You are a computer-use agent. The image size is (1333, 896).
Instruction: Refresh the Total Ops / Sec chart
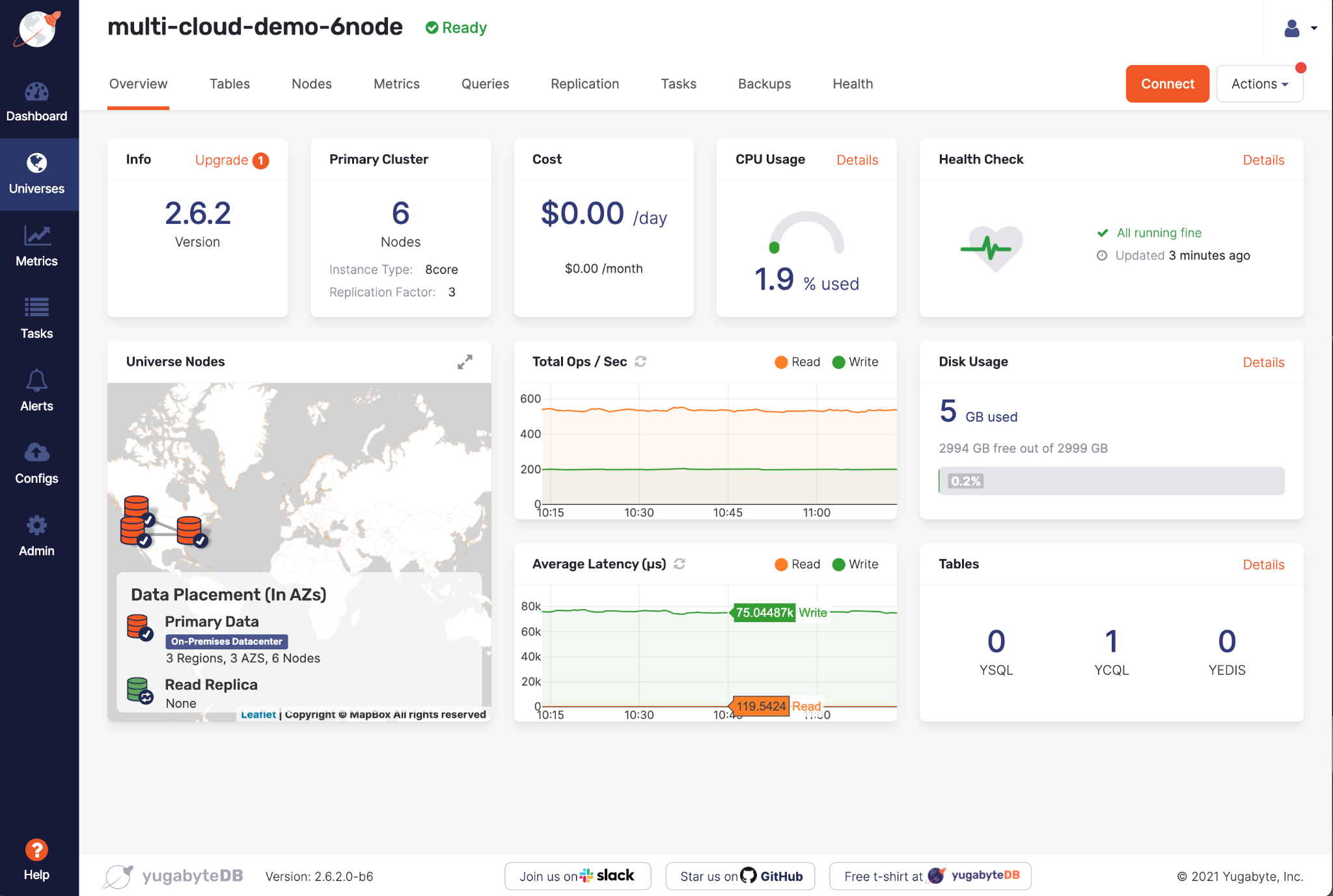click(x=640, y=362)
